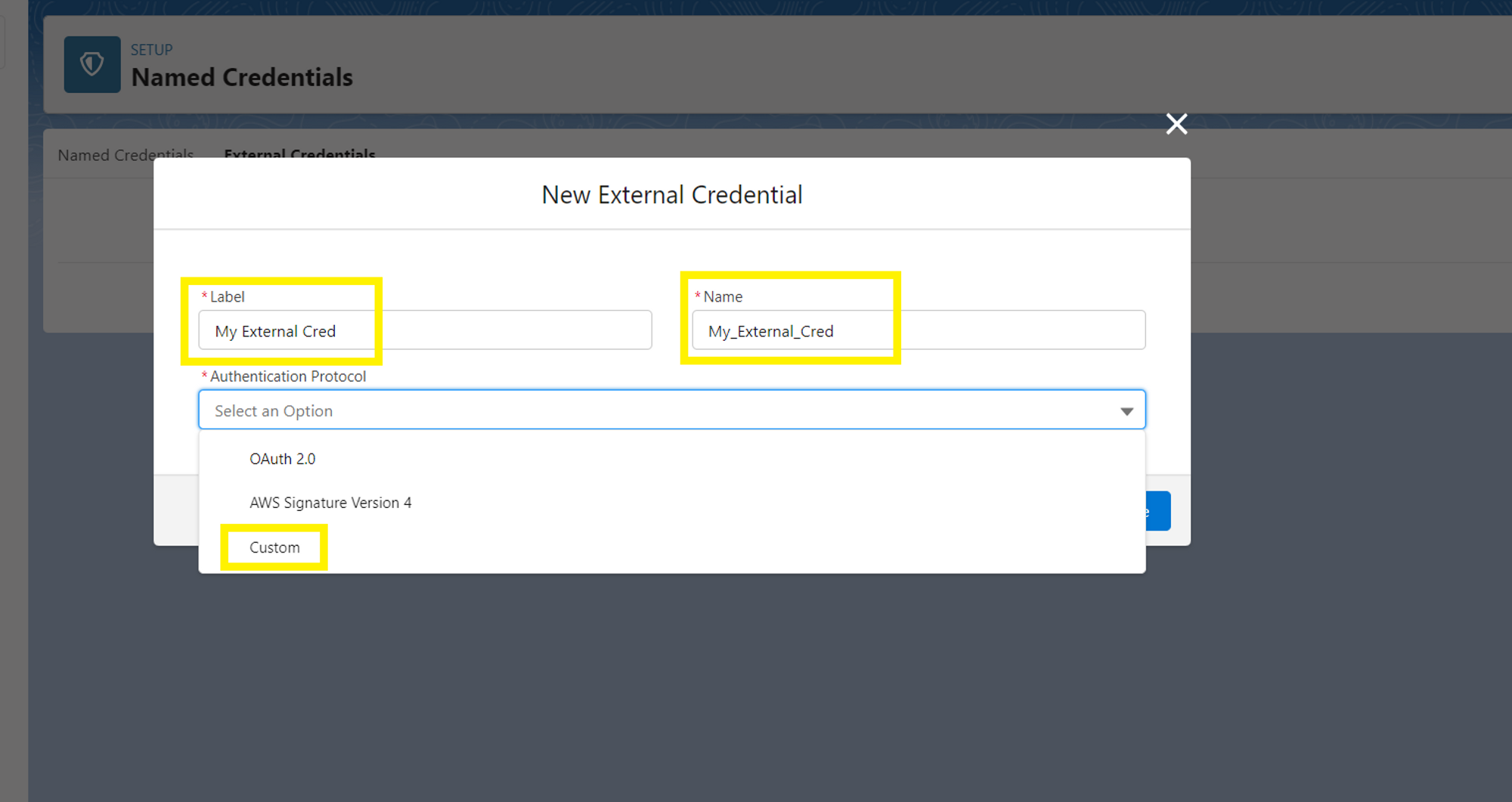Screen dimensions: 1512x802
Task: Click the Authentication Protocol chevron arrow
Action: pyautogui.click(x=1127, y=410)
